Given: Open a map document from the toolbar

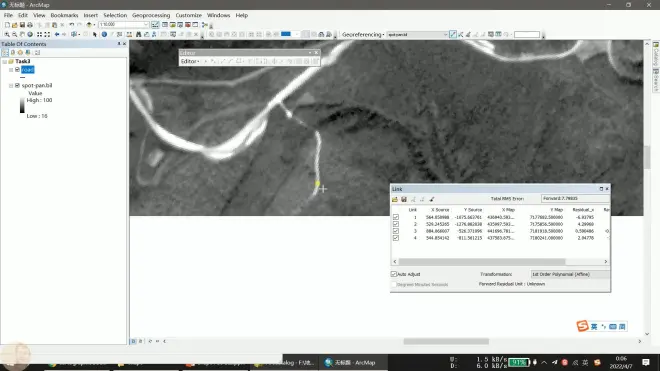Looking at the screenshot, I should [15, 25].
